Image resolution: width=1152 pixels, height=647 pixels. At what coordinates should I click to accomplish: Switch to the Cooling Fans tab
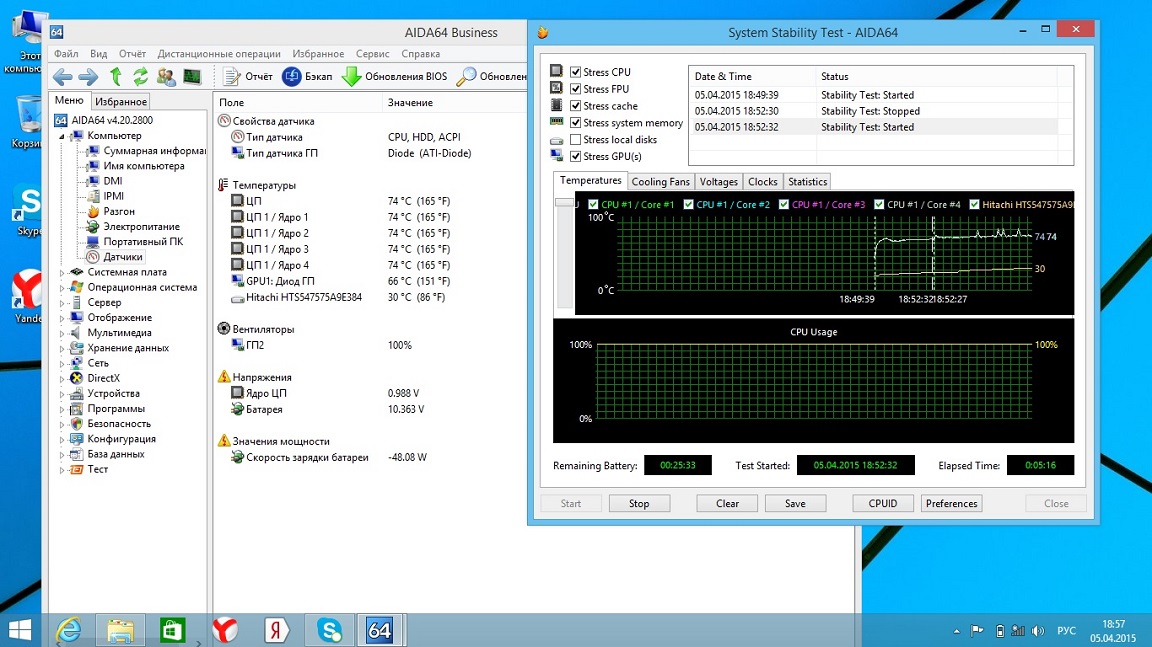[x=660, y=182]
